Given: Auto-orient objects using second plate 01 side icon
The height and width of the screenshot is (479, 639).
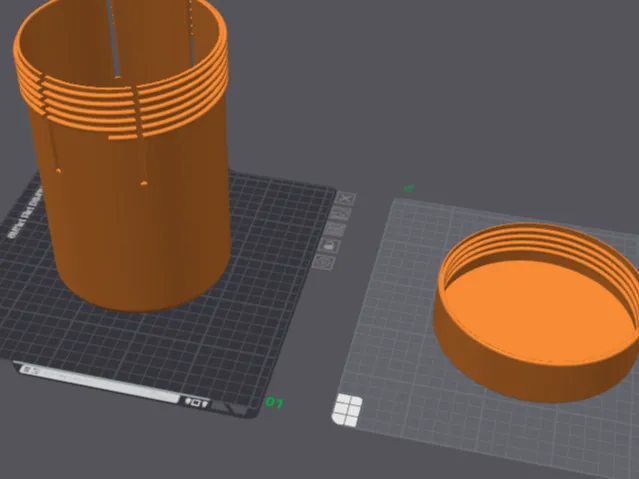Looking at the screenshot, I should pyautogui.click(x=340, y=214).
